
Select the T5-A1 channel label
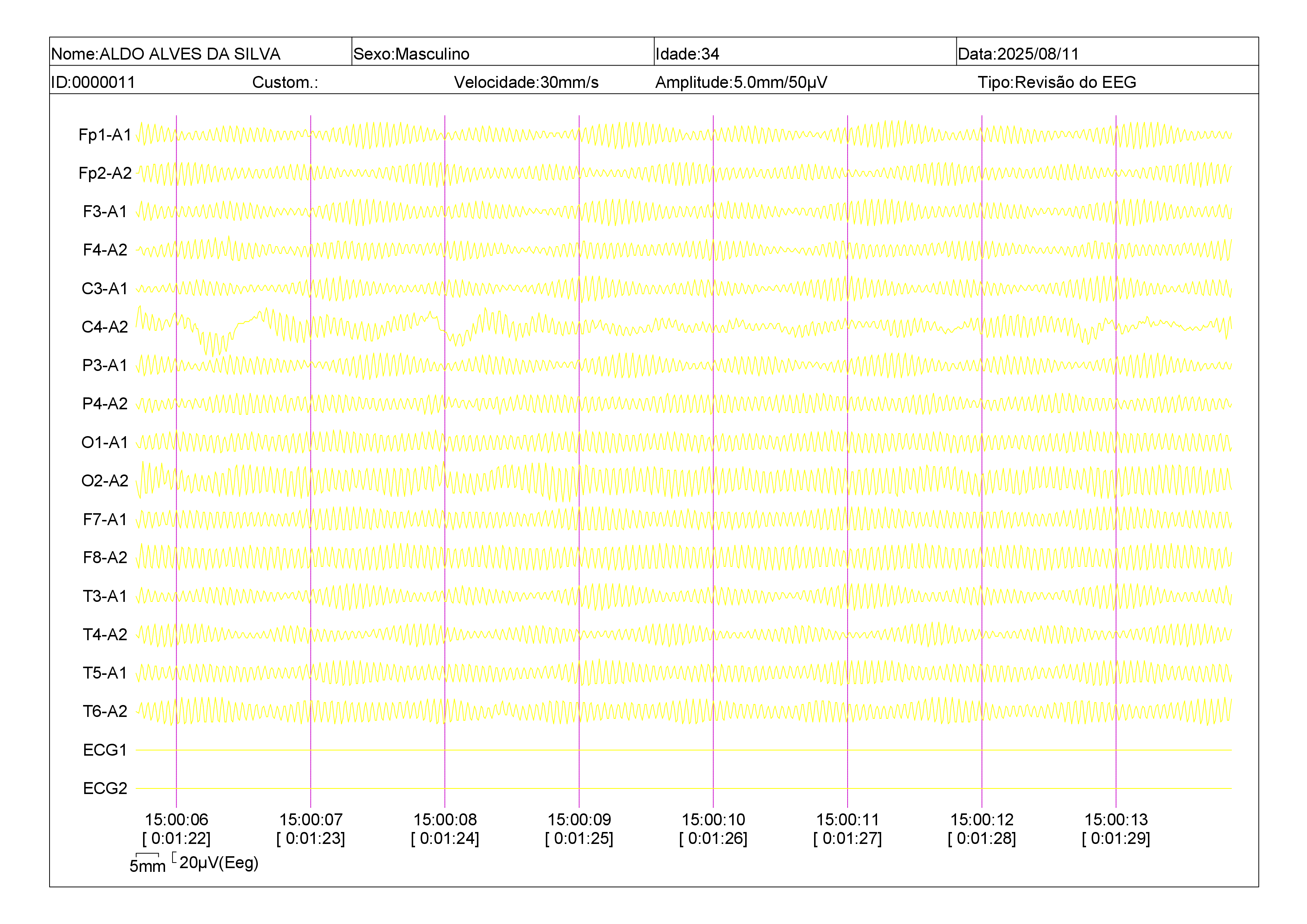[105, 673]
